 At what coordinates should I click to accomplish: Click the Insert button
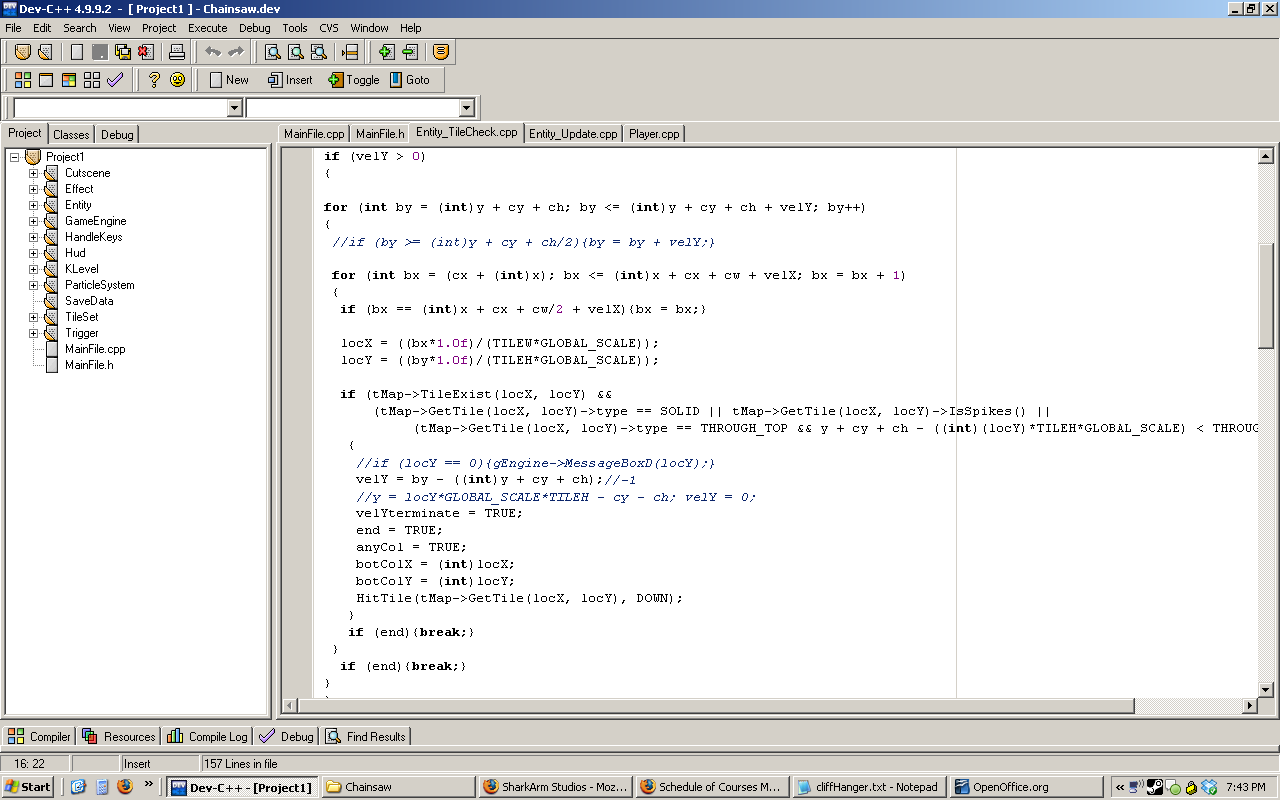[290, 80]
